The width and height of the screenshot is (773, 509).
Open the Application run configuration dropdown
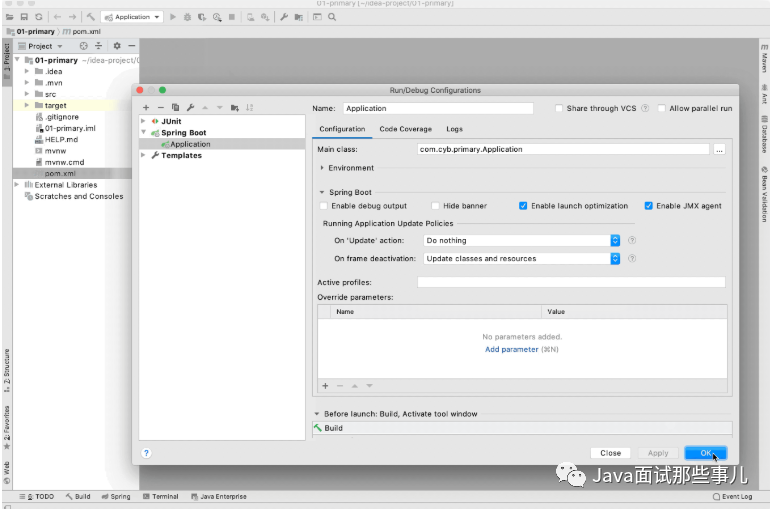[132, 17]
